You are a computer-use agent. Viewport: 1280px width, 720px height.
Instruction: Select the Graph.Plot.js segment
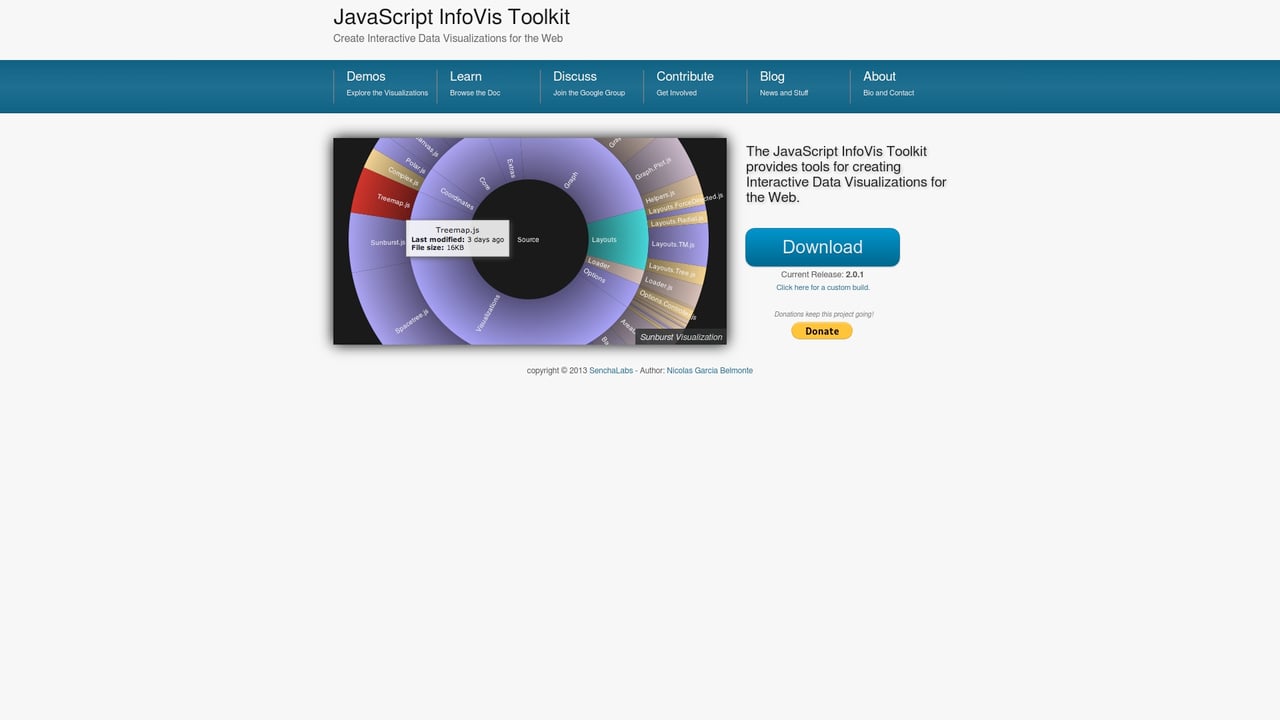(x=653, y=169)
